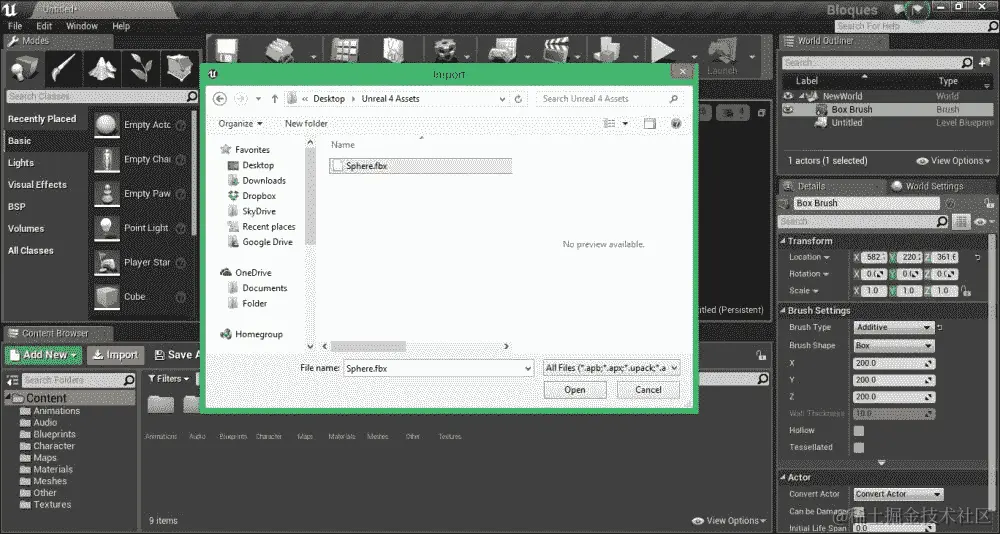Toggle visibility eye for NewWorld

(x=789, y=96)
